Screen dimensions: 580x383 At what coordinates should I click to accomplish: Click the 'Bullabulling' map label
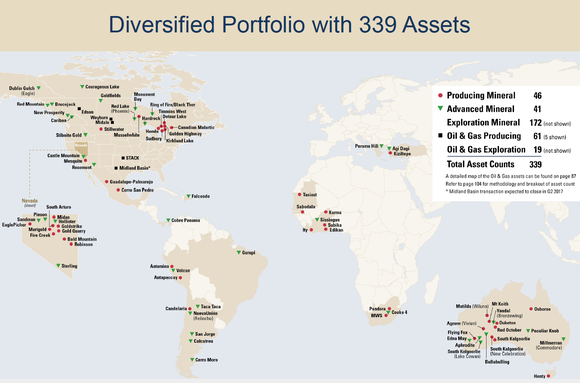click(497, 362)
